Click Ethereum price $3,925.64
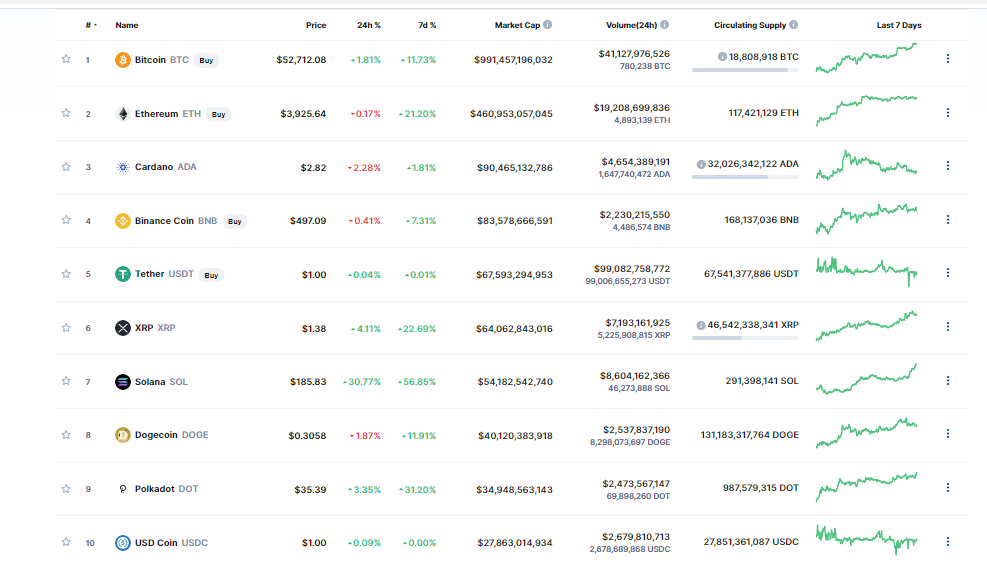The width and height of the screenshot is (987, 567). pyautogui.click(x=303, y=114)
